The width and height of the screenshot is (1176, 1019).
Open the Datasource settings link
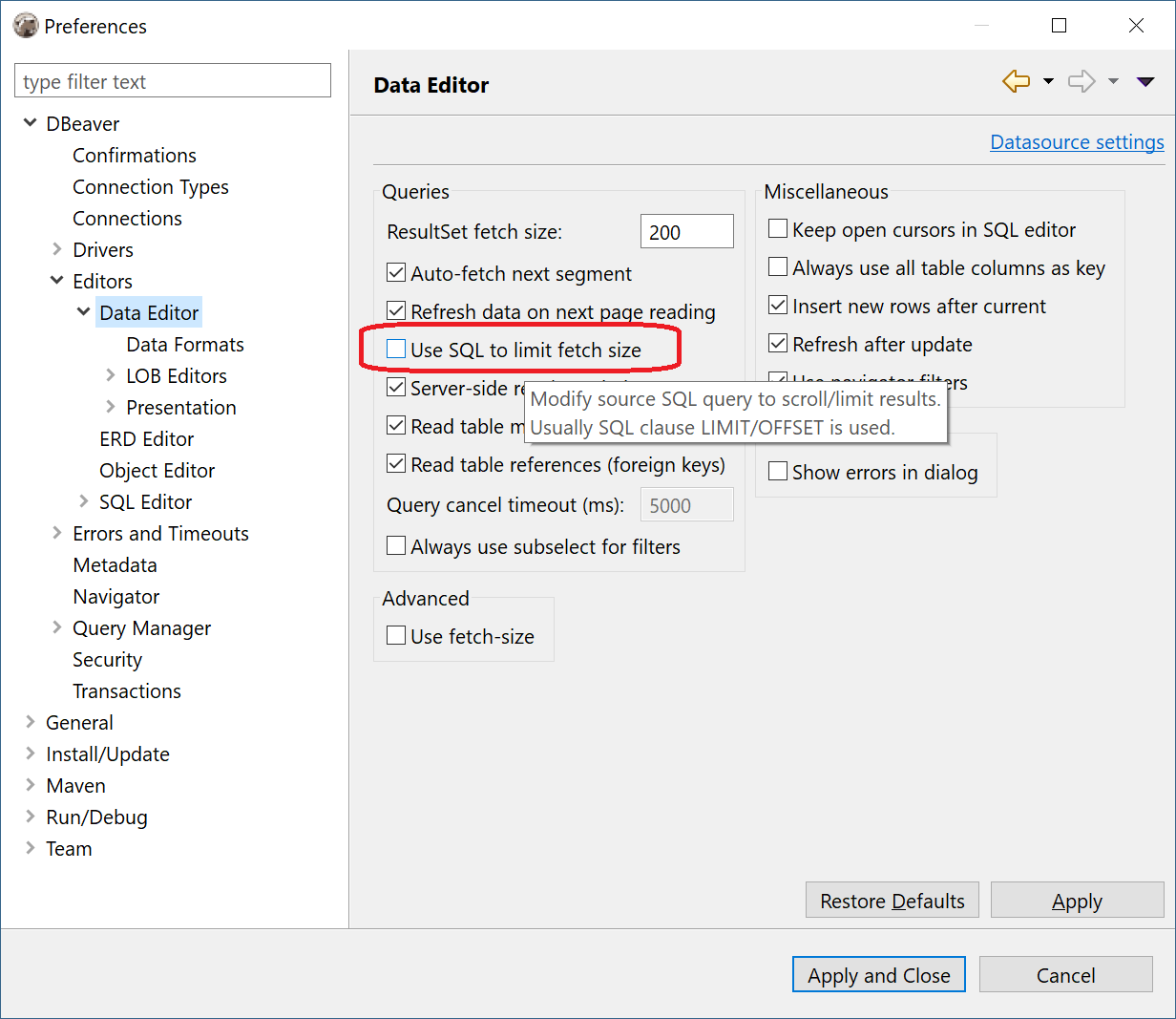click(1077, 141)
